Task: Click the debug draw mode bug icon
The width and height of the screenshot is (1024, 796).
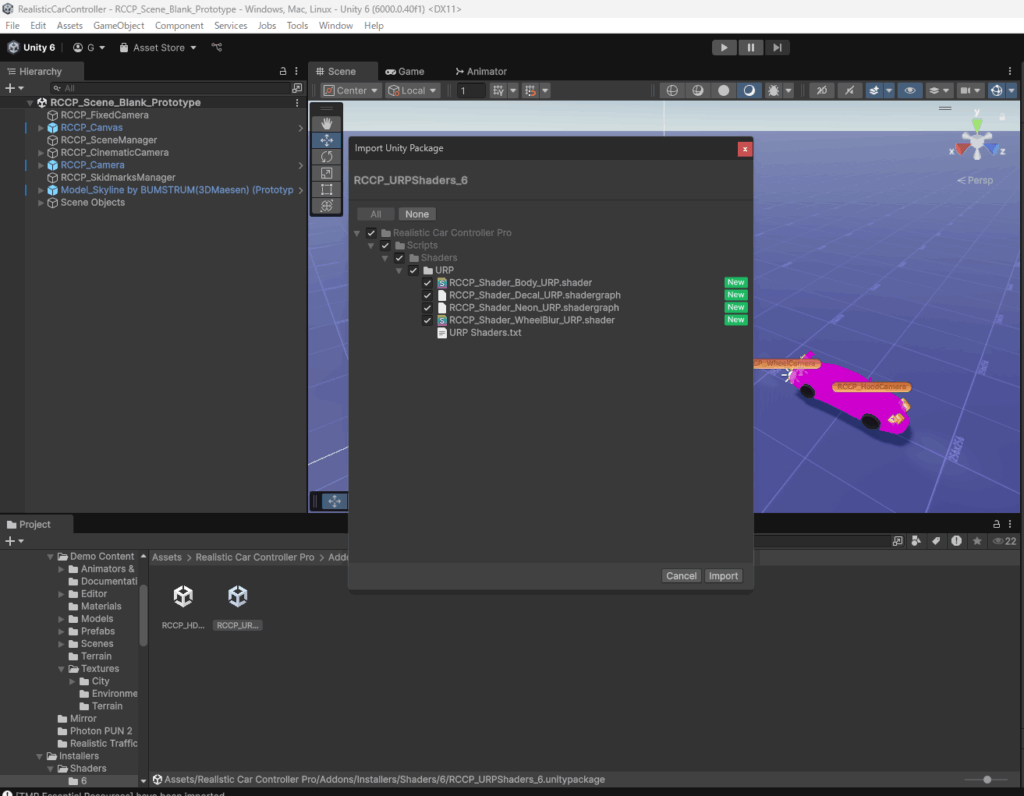Action: [774, 91]
